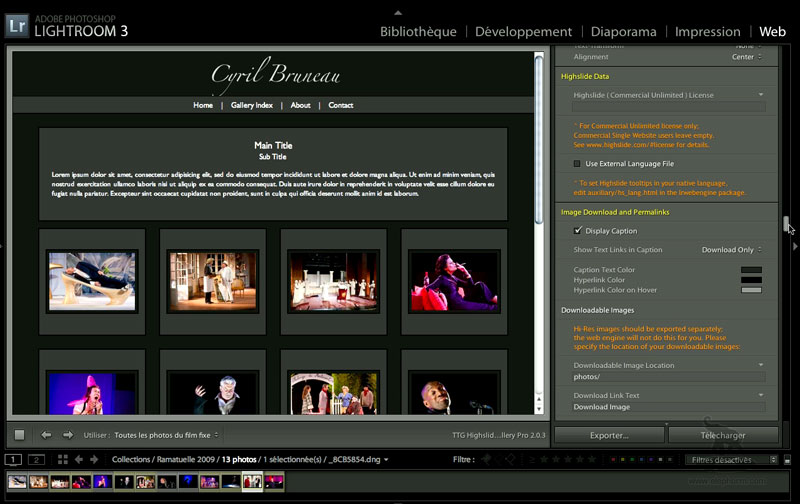Select the first filmstrip thumbnail
Viewport: 800px width, 504px height.
point(17,481)
